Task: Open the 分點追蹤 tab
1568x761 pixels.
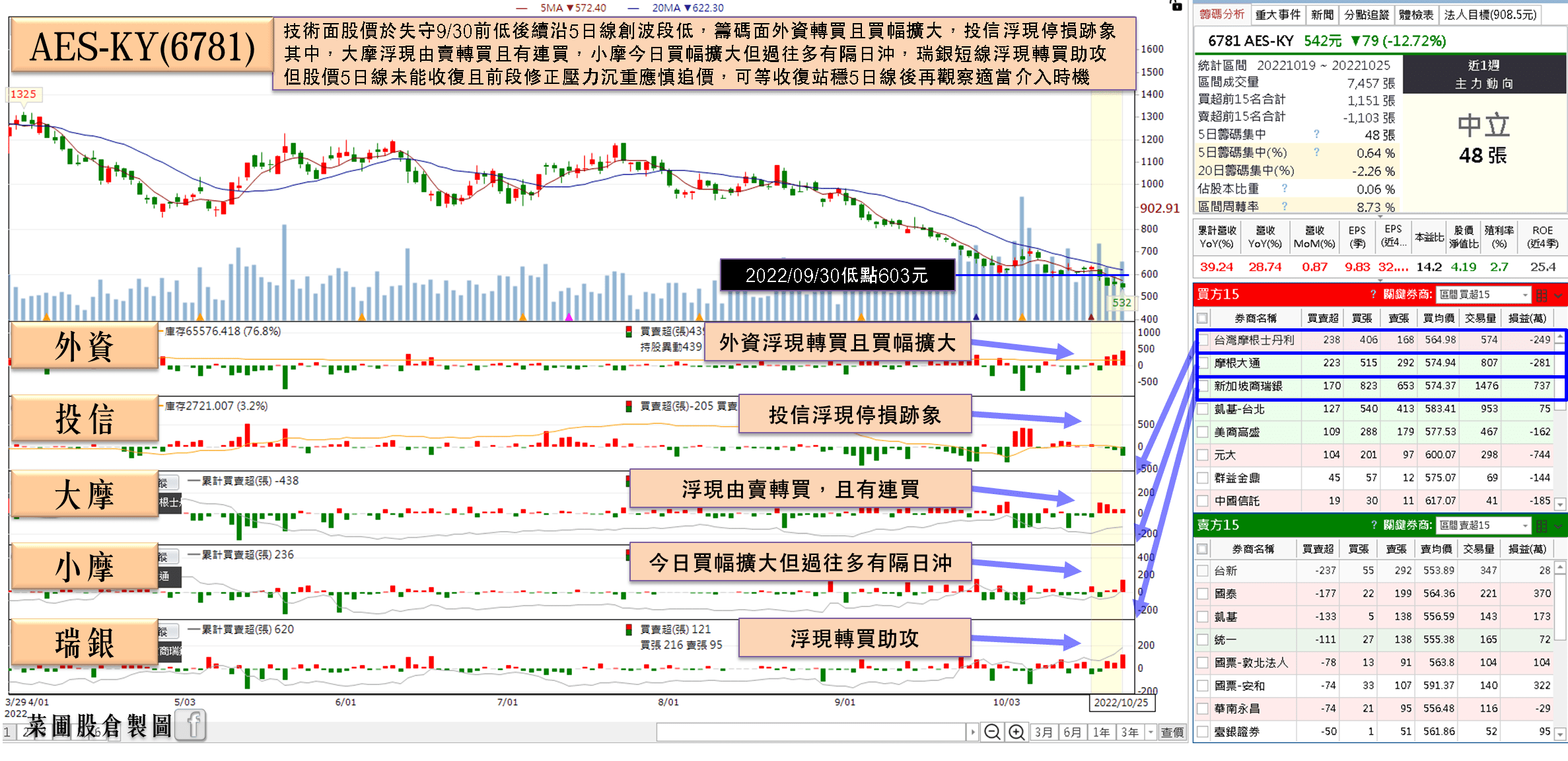Action: (x=1367, y=15)
